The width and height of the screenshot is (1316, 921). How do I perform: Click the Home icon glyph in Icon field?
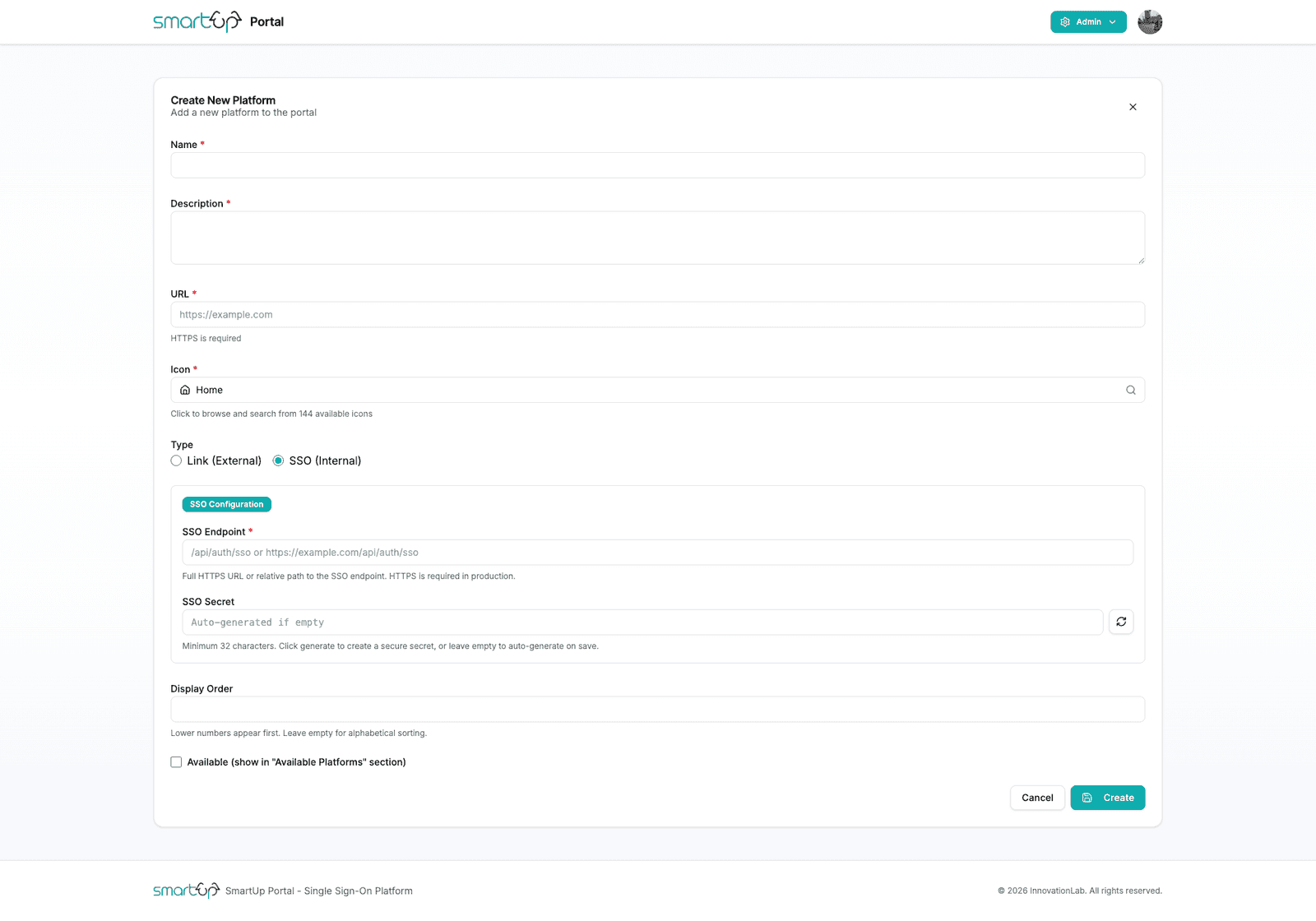click(x=185, y=390)
